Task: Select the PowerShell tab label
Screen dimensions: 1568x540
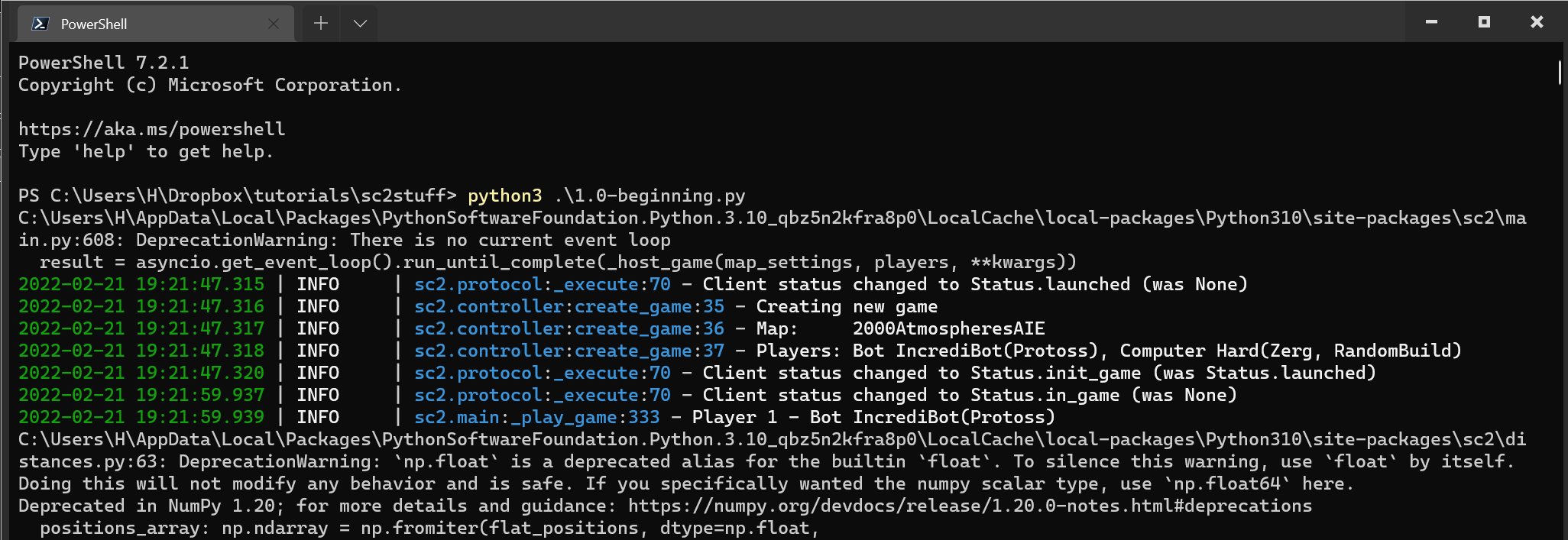Action: (x=94, y=24)
